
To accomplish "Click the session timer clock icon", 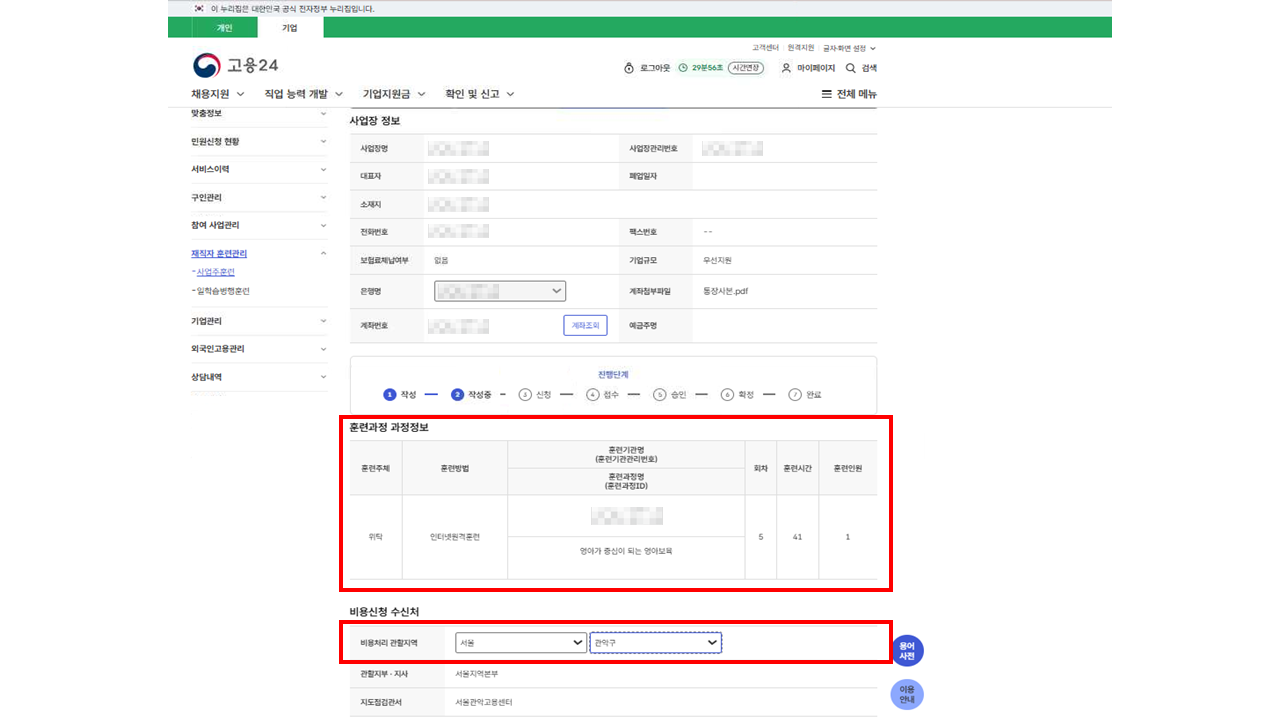I will [683, 68].
